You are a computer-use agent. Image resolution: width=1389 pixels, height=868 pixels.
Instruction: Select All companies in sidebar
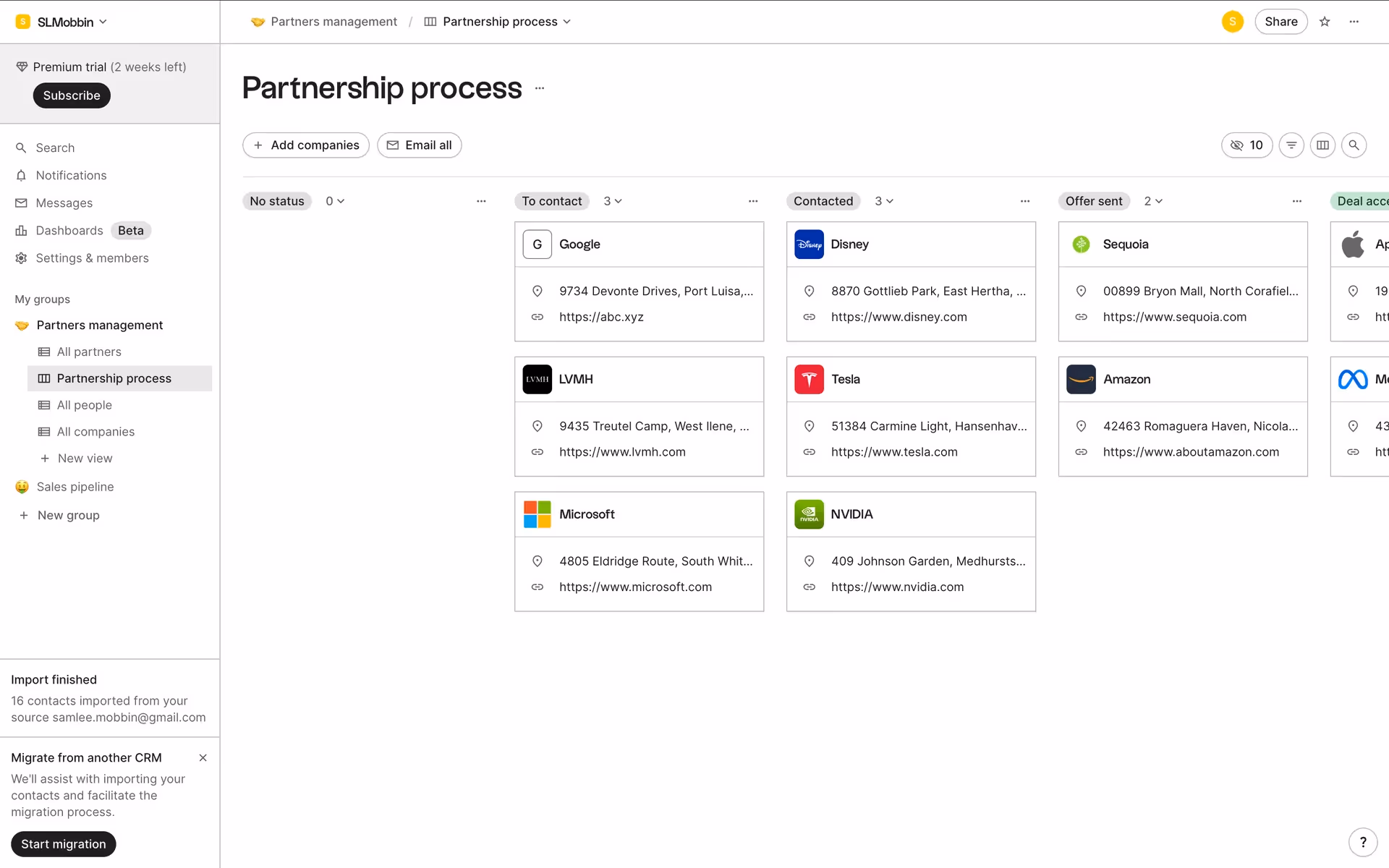pos(95,432)
